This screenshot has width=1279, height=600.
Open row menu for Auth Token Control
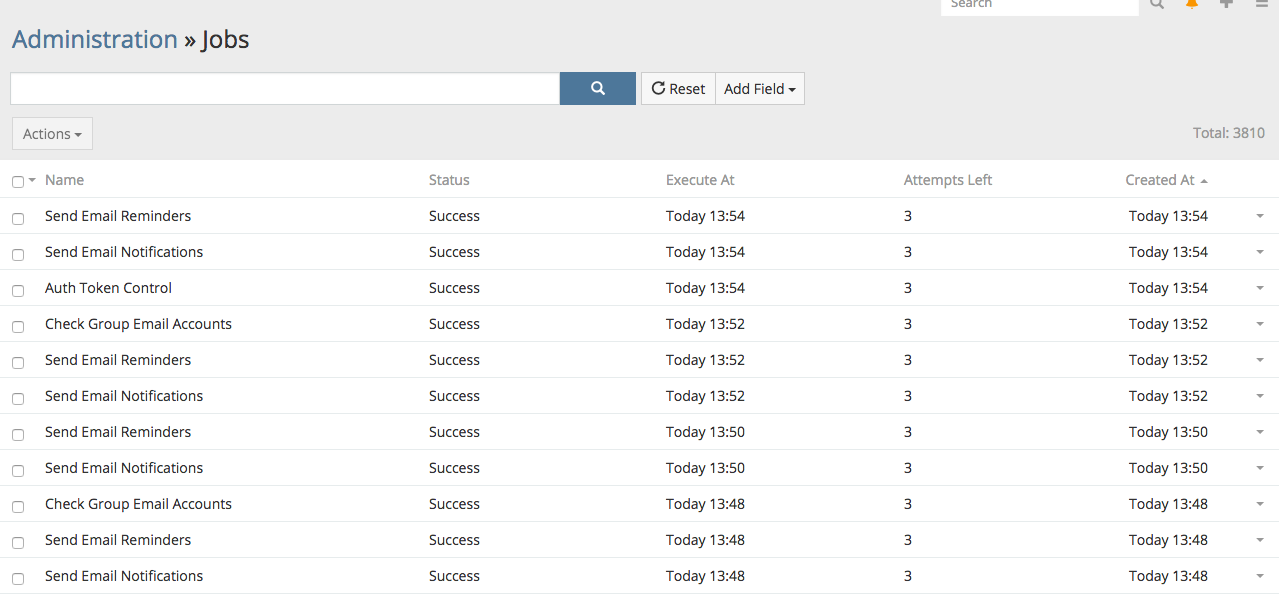coord(1259,288)
